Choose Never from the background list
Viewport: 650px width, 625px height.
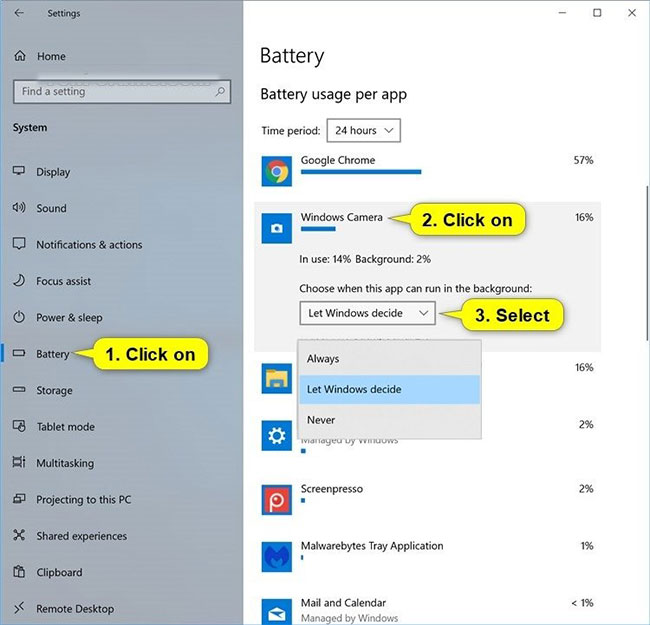coord(389,420)
